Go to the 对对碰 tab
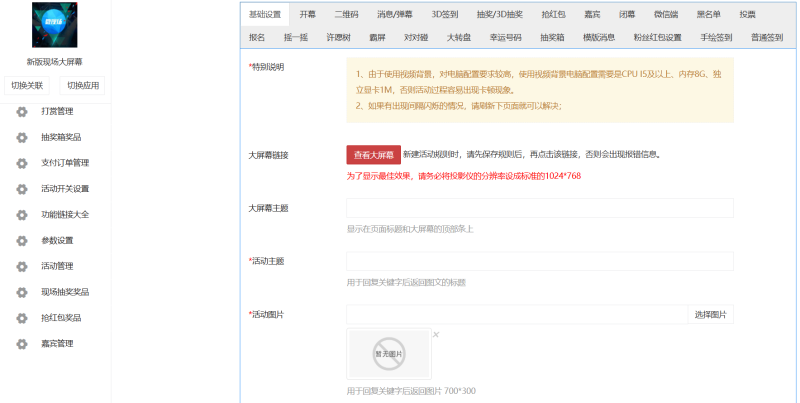This screenshot has width=800, height=403. point(416,37)
